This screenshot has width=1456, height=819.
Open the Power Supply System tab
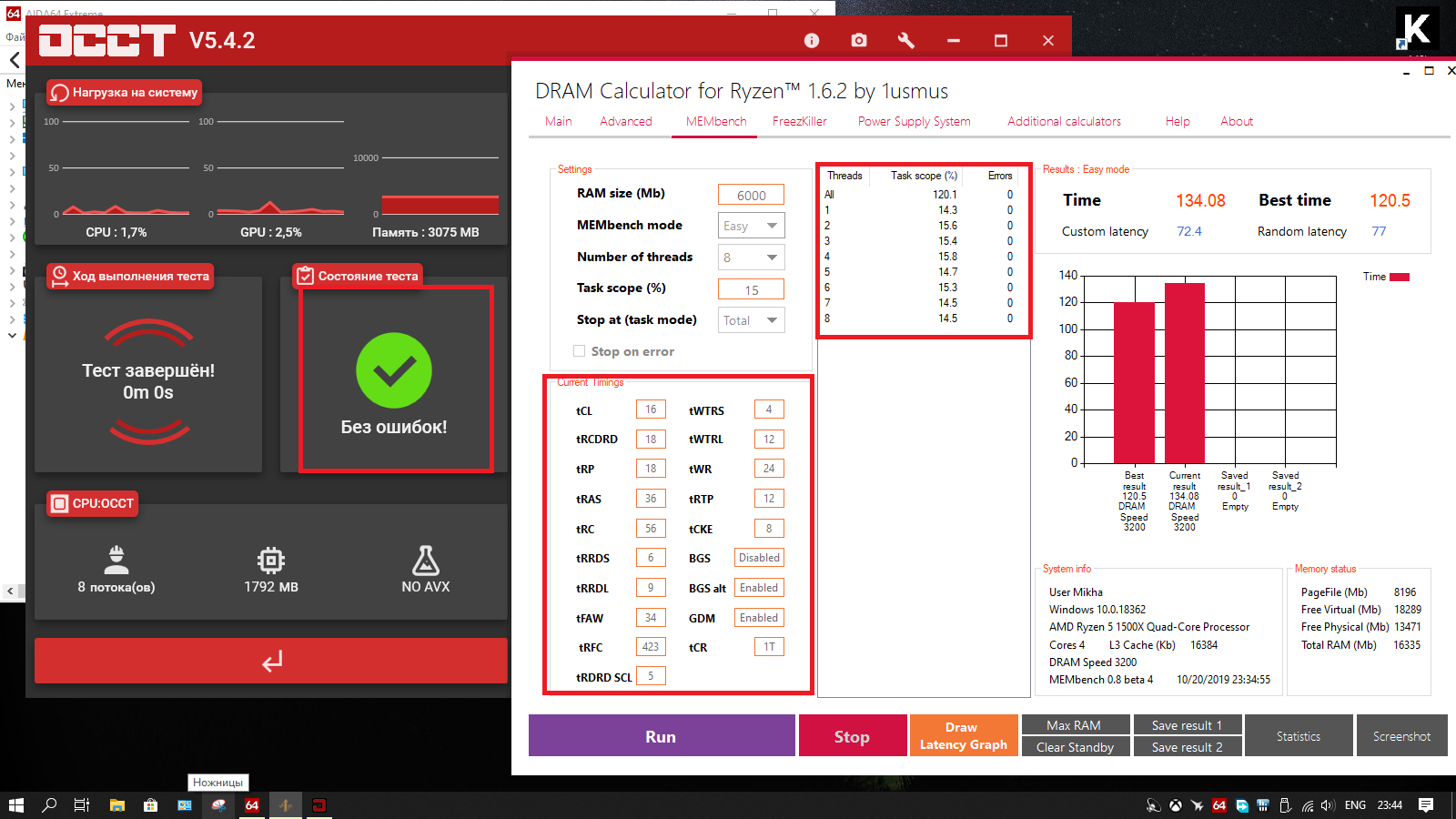pyautogui.click(x=915, y=121)
